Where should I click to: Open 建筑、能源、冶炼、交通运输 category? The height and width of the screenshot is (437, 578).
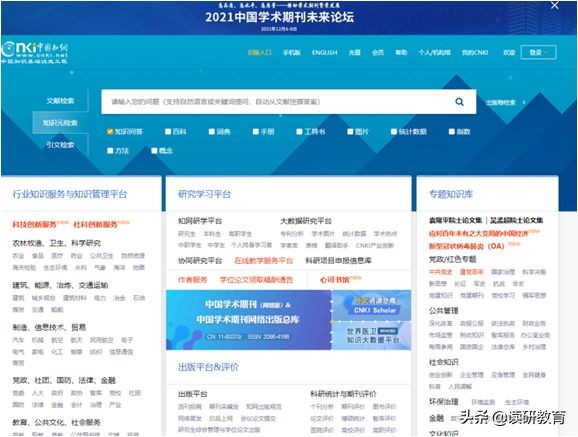coord(60,285)
